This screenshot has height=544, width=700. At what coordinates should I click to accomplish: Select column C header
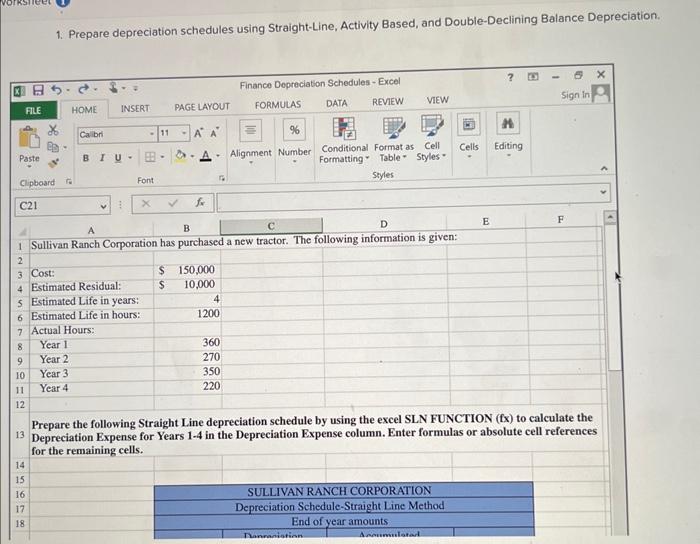[271, 226]
